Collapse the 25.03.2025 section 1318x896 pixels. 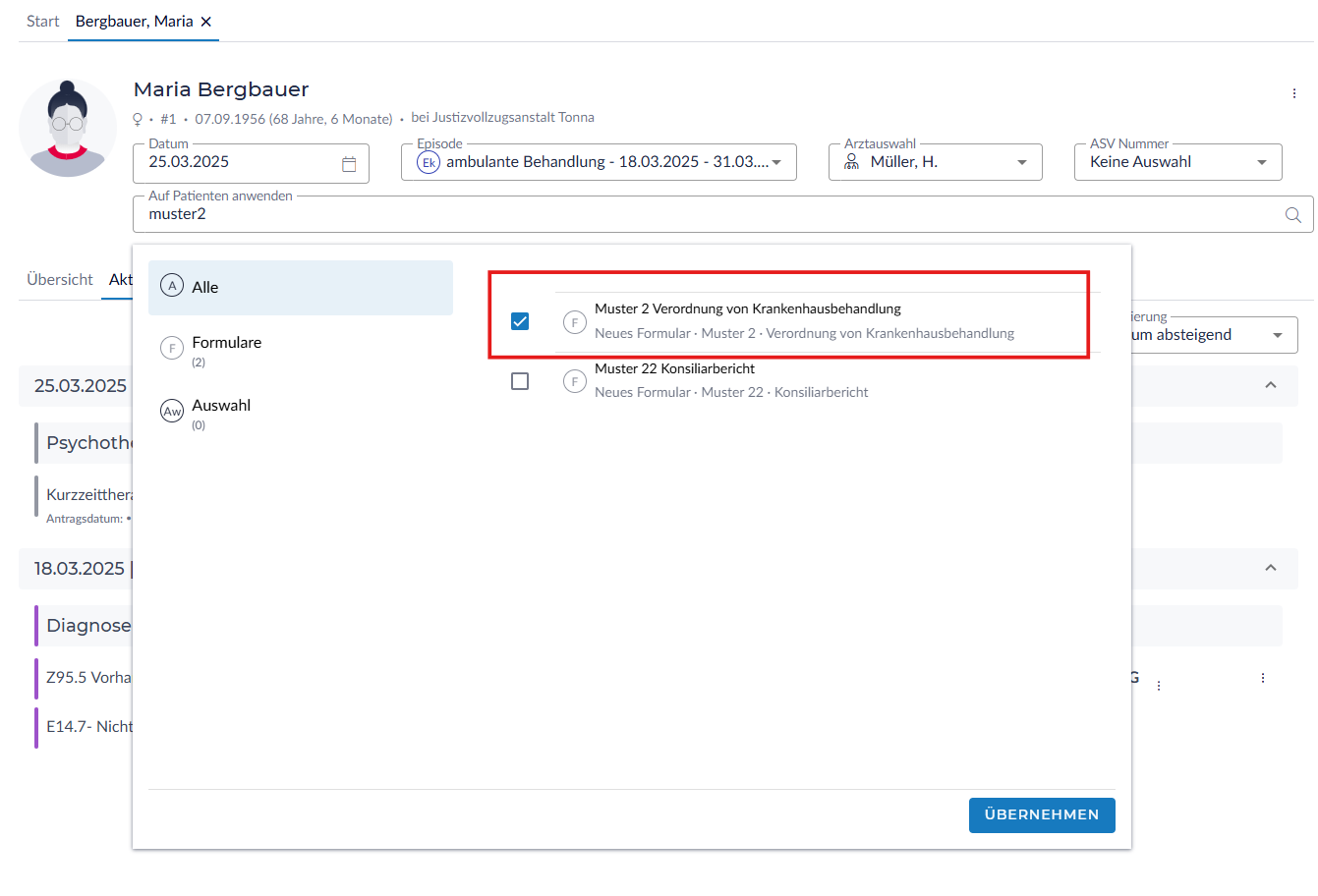click(x=1270, y=385)
